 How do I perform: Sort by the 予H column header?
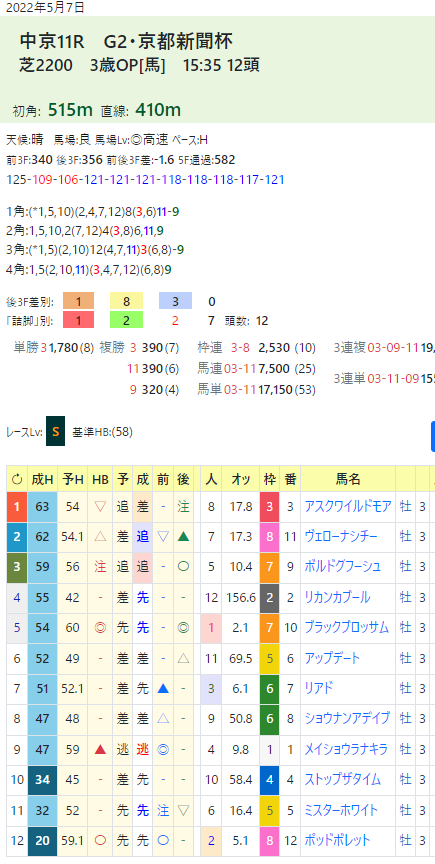72,479
